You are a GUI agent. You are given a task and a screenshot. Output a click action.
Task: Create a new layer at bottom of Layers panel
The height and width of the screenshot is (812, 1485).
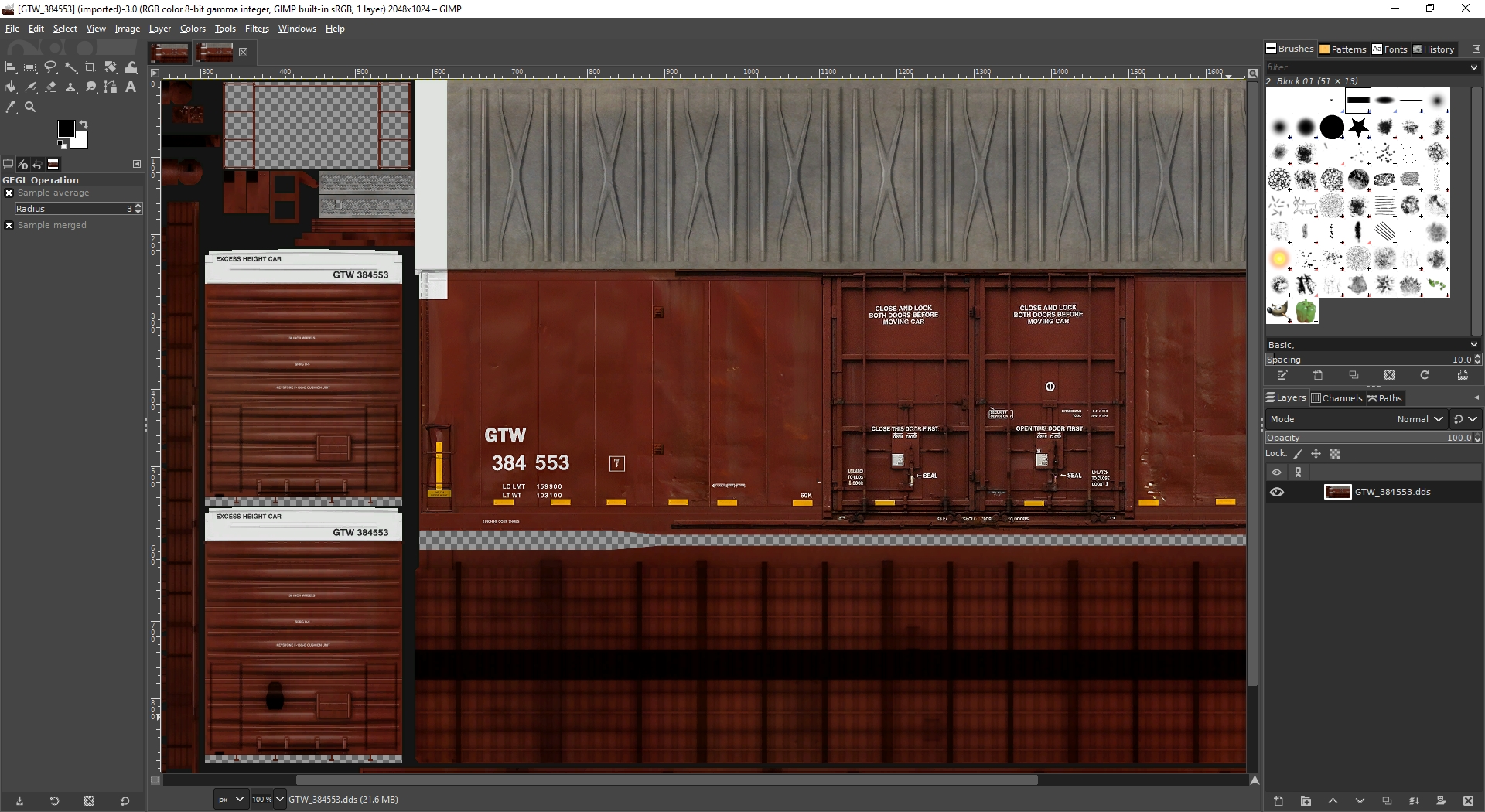coord(1278,801)
